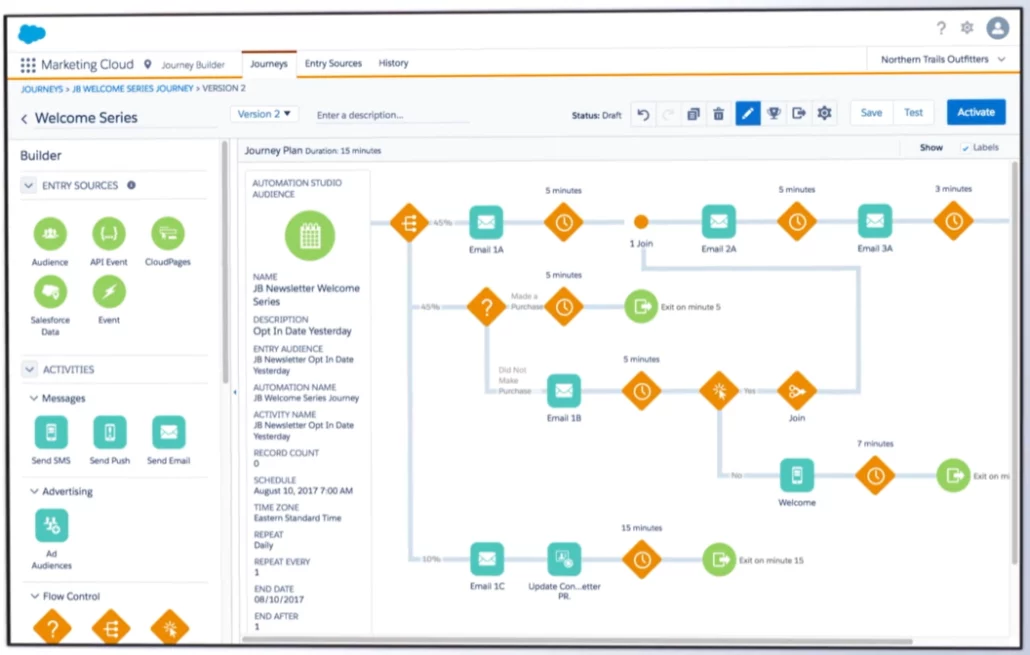Image resolution: width=1030 pixels, height=655 pixels.
Task: Click the Welcome push message node
Action: tap(797, 475)
